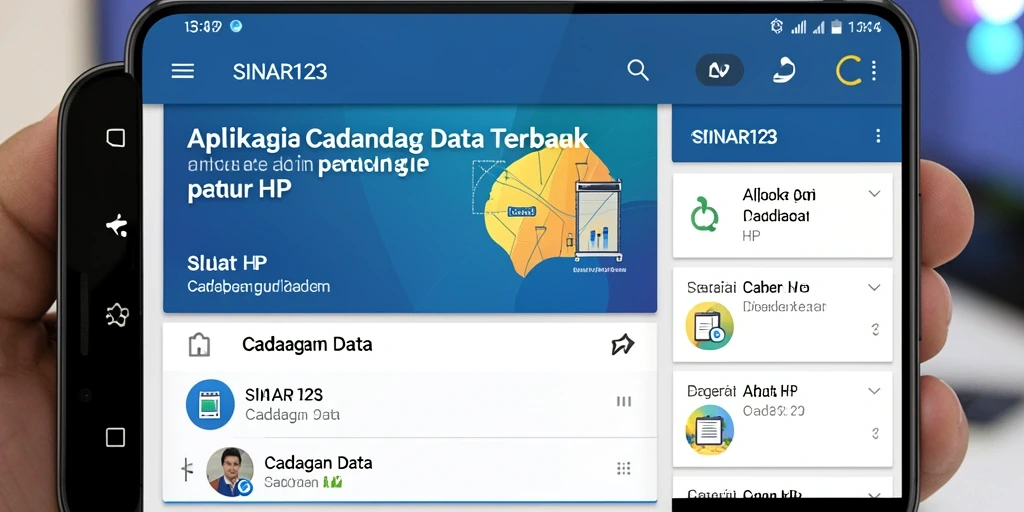Click the round icon in Caher No card
The width and height of the screenshot is (1024, 512).
pyautogui.click(x=709, y=326)
